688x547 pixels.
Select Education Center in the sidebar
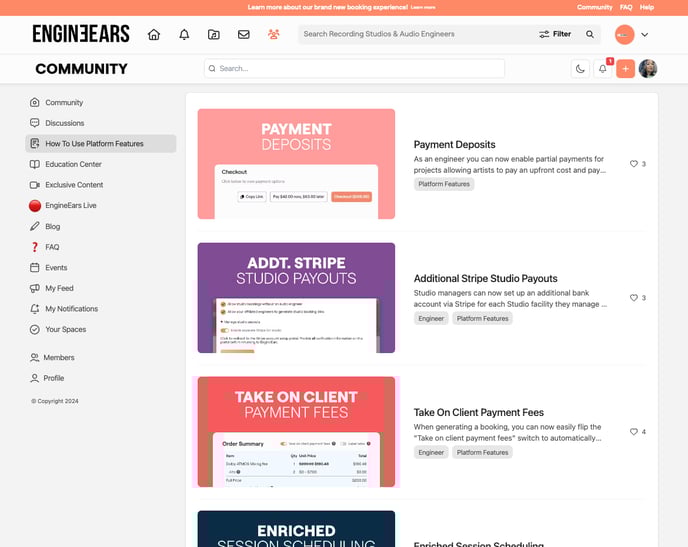tap(73, 164)
